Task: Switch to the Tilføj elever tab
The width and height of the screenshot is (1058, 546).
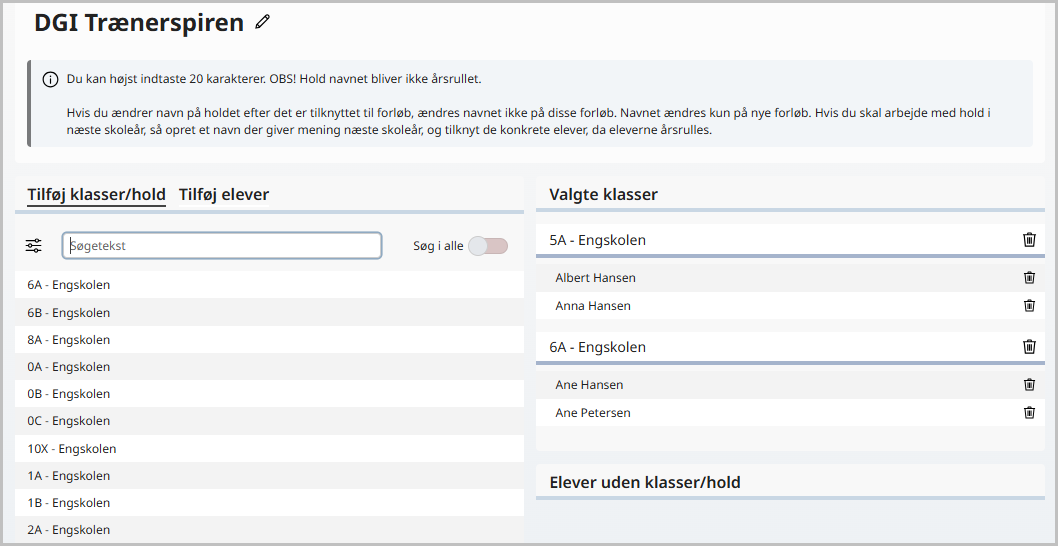Action: point(224,195)
